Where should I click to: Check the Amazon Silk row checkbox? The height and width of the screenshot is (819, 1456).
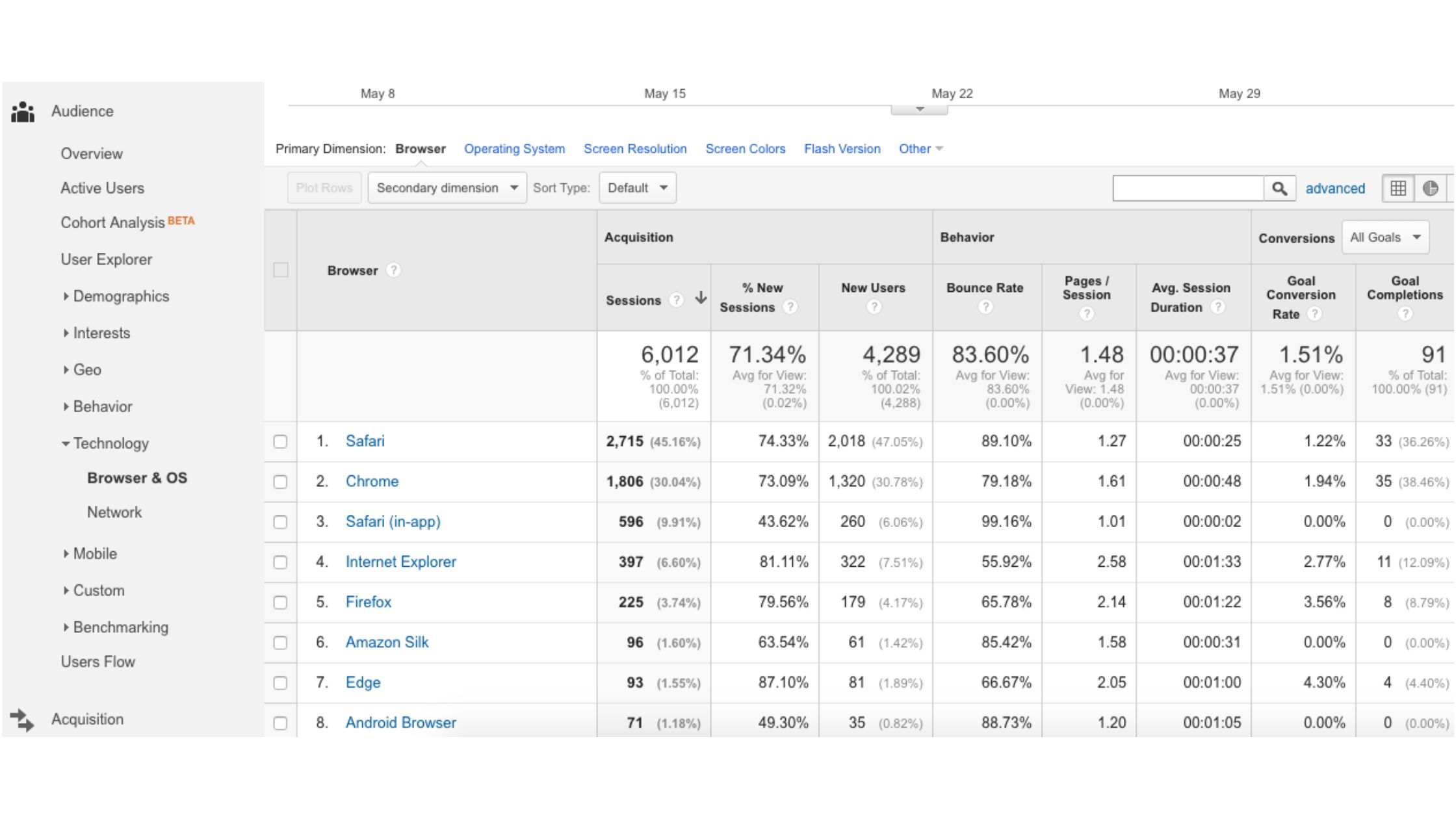[280, 643]
